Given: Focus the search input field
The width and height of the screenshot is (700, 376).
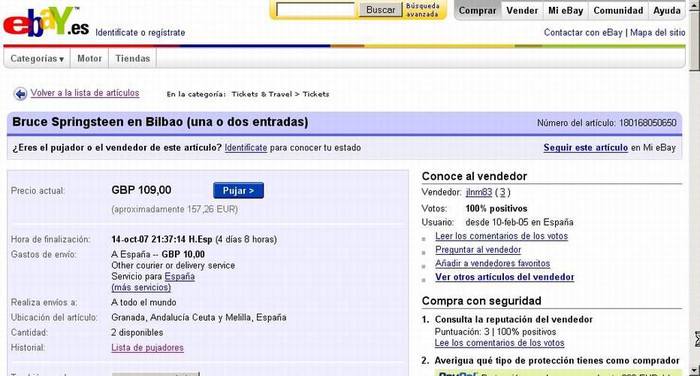Looking at the screenshot, I should pyautogui.click(x=315, y=10).
